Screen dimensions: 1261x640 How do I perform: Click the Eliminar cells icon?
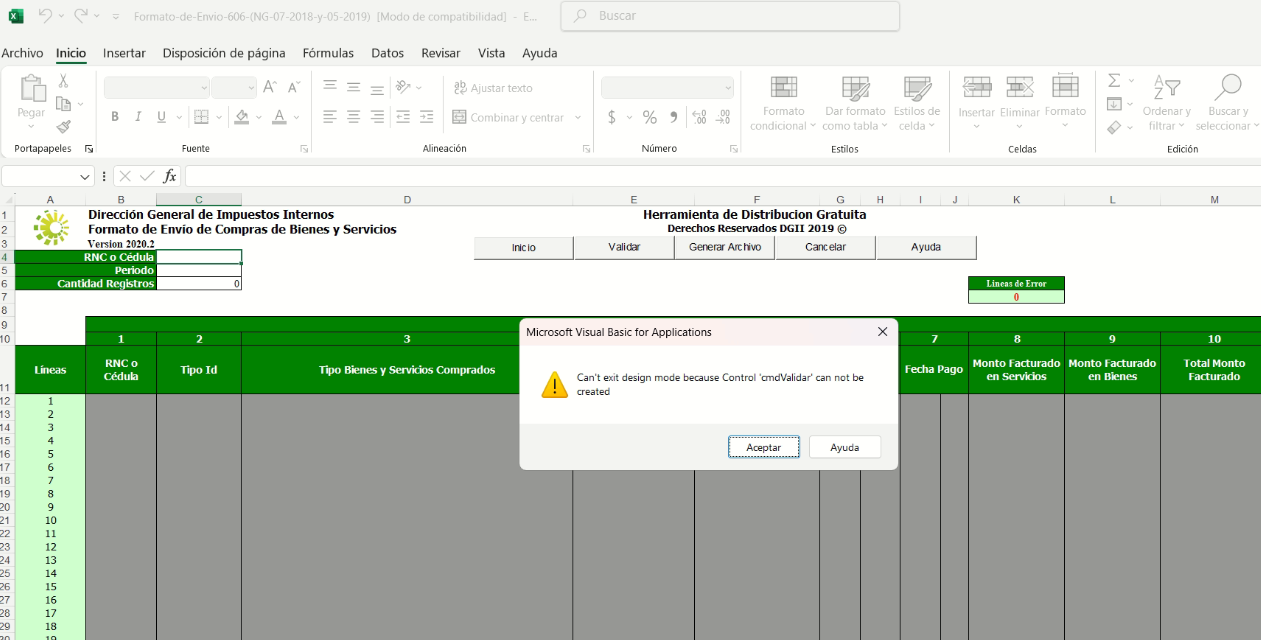(1020, 87)
